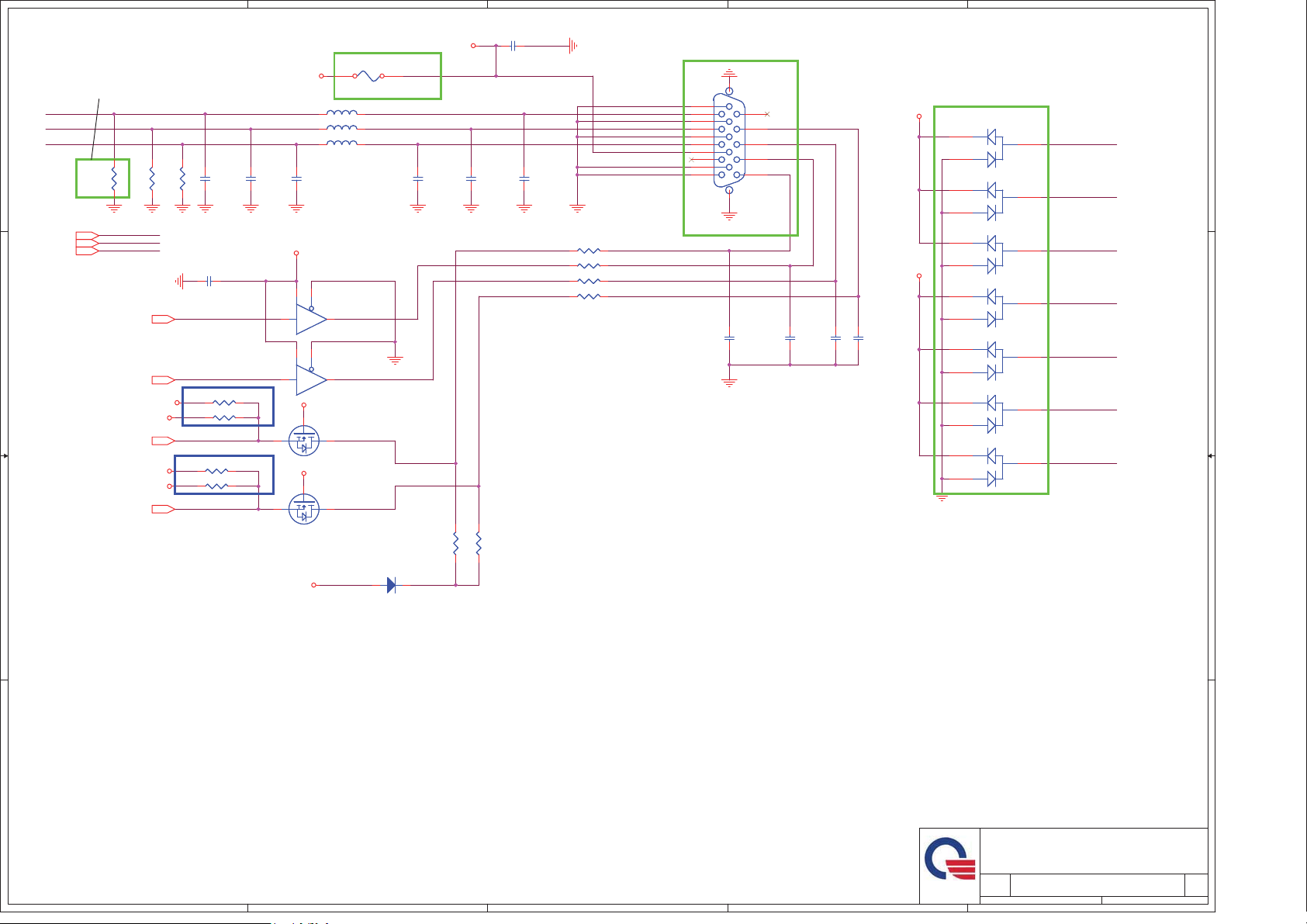The height and width of the screenshot is (924, 1307).
Task: Click the lower MOSFET transistor symbol
Action: [x=304, y=509]
